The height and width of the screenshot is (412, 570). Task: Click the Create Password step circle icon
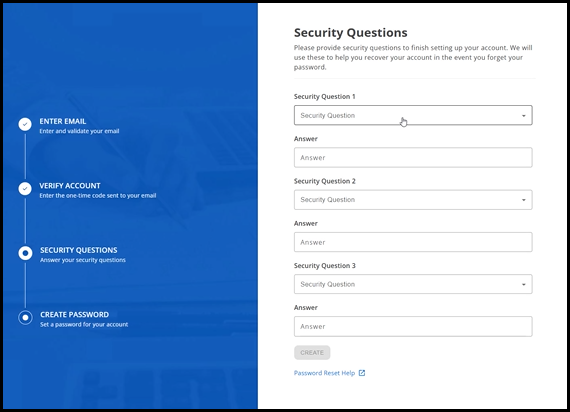[25, 317]
